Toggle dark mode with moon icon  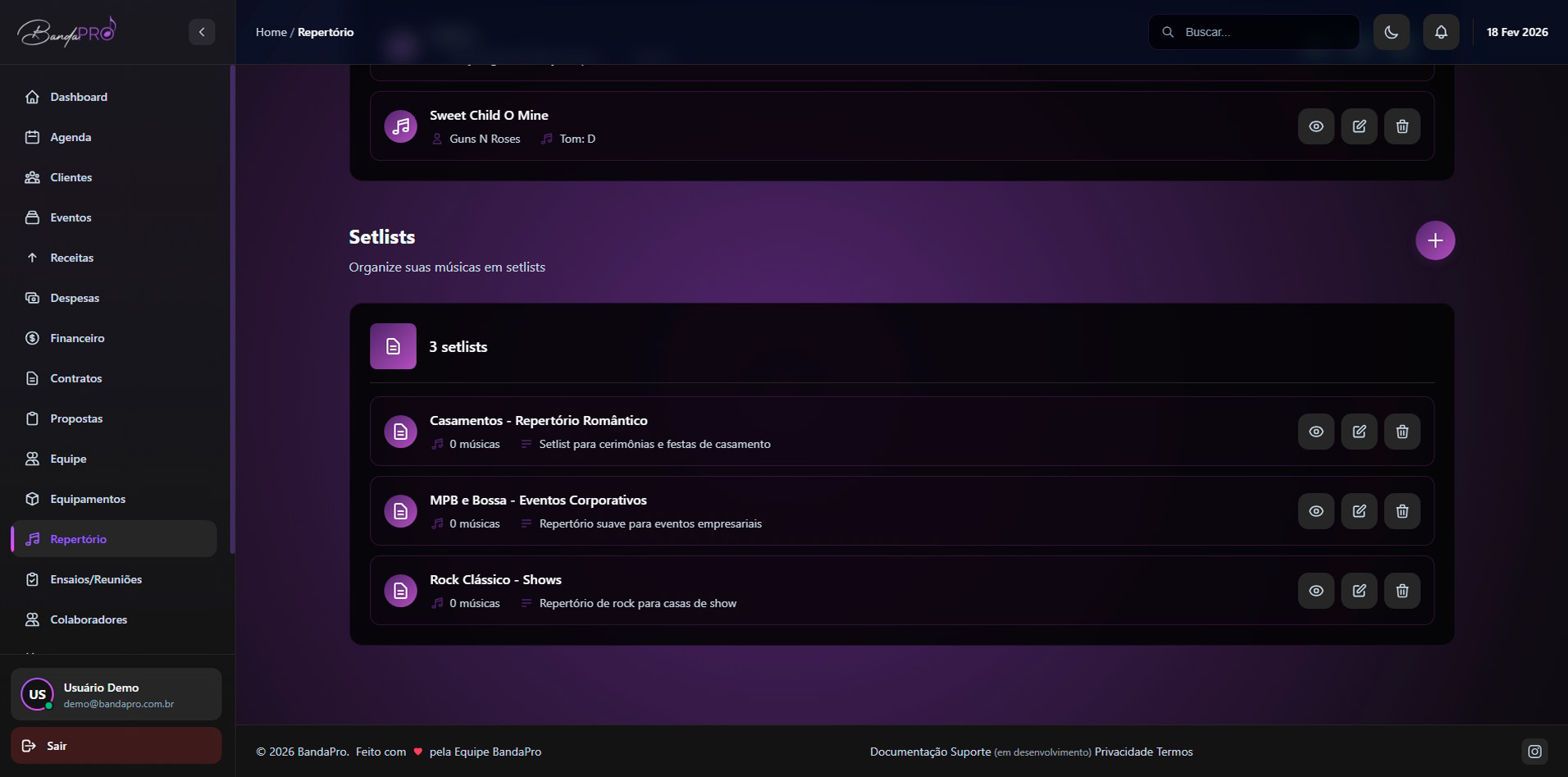click(x=1391, y=32)
